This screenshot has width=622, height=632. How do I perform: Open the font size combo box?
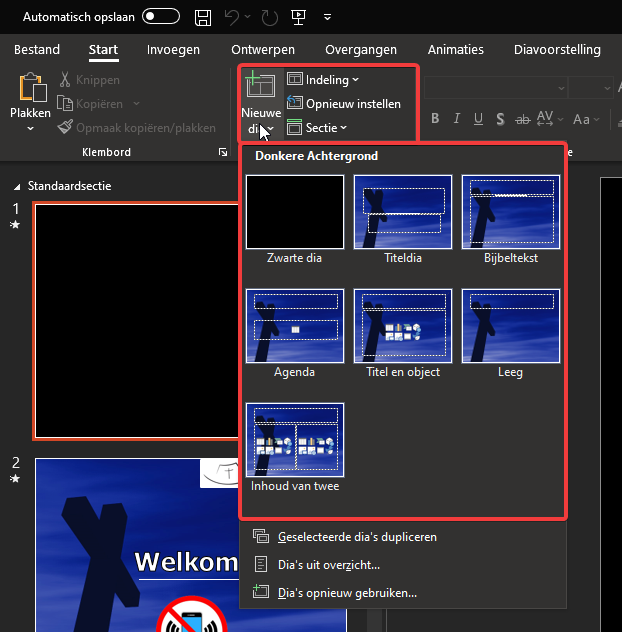click(x=591, y=87)
